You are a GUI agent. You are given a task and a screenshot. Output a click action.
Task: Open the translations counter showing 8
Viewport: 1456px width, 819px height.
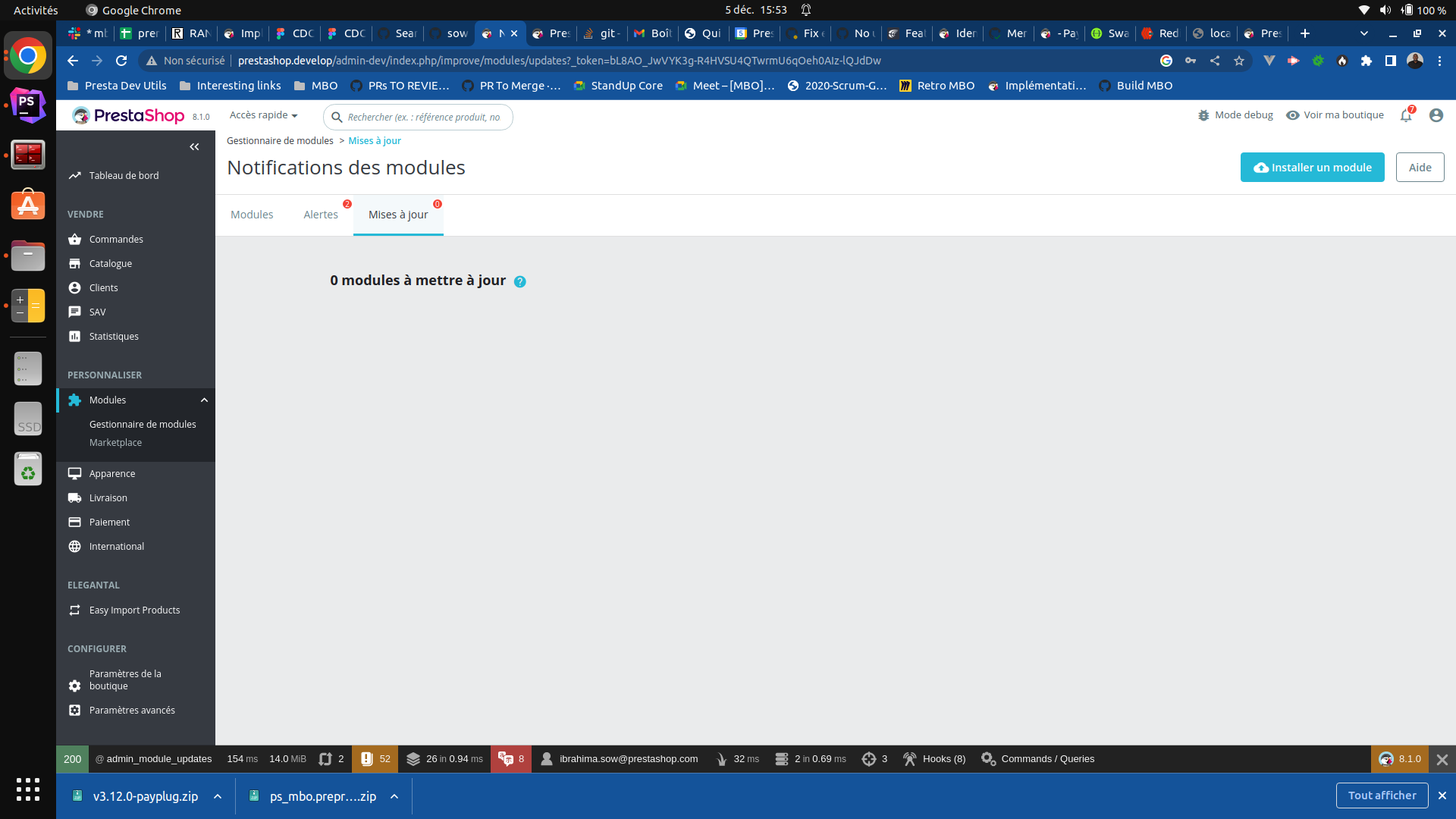tap(511, 758)
